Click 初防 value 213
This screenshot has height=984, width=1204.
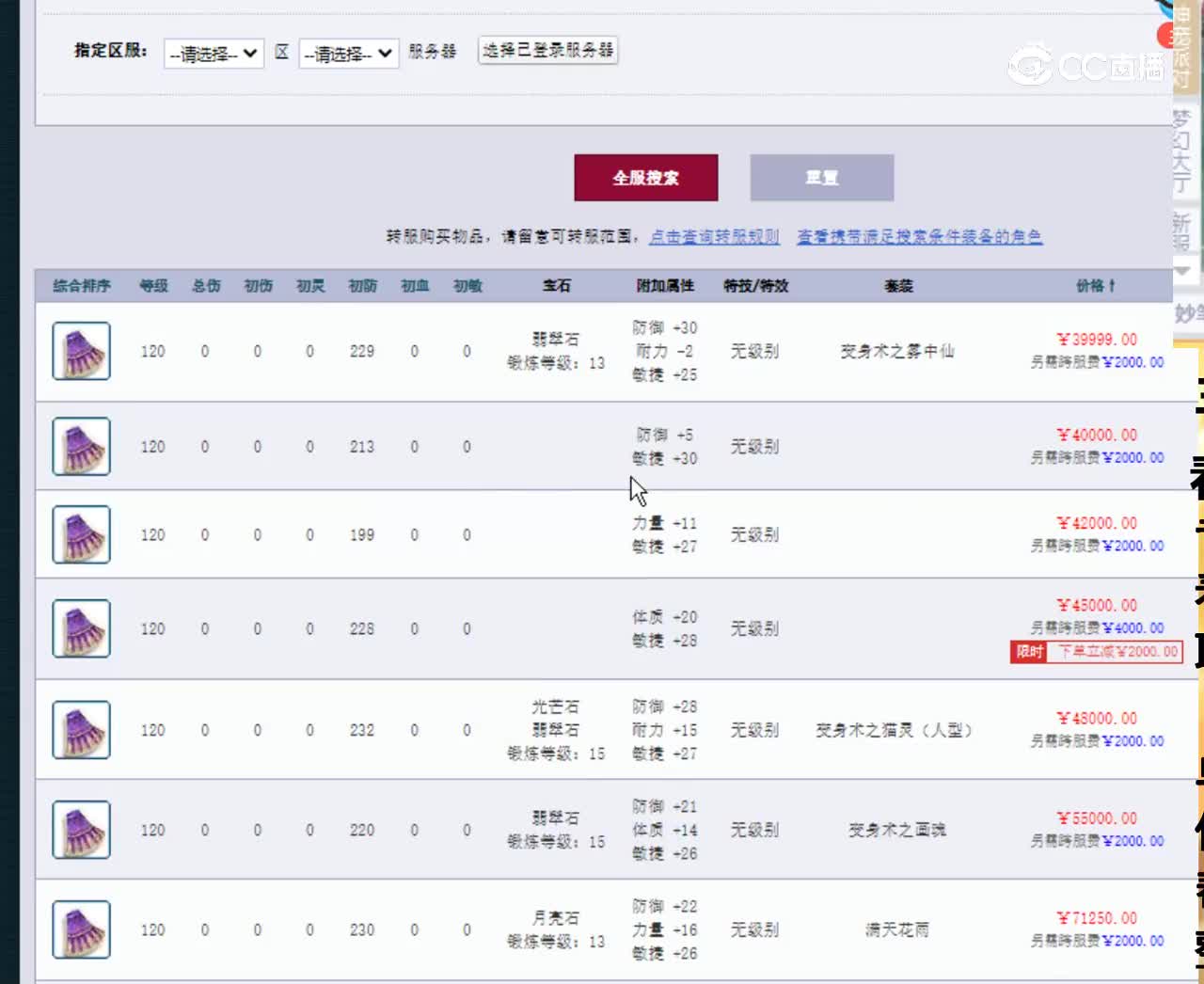pos(362,447)
